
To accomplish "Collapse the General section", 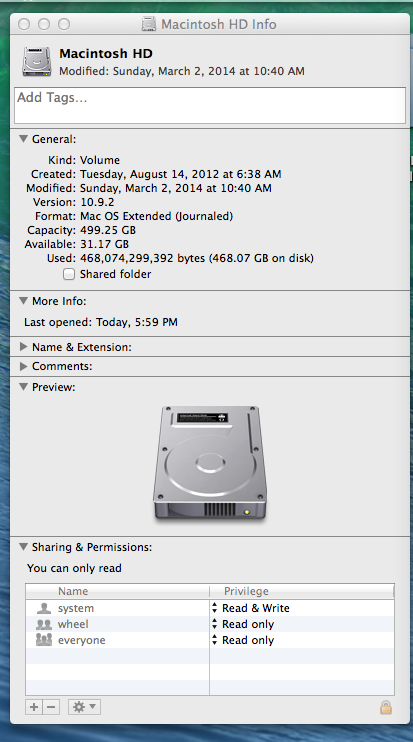I will 23,139.
